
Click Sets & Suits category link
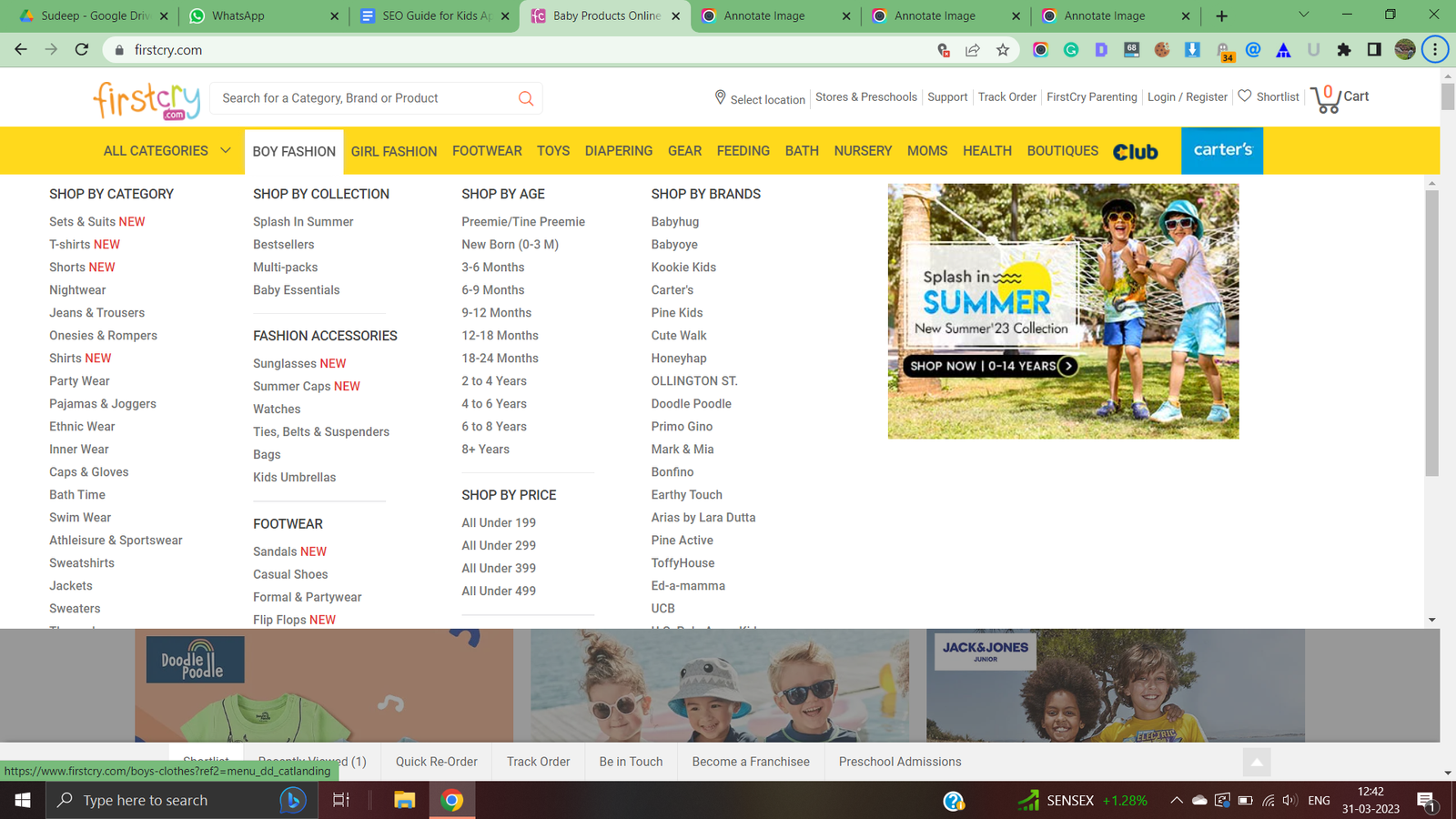point(97,221)
